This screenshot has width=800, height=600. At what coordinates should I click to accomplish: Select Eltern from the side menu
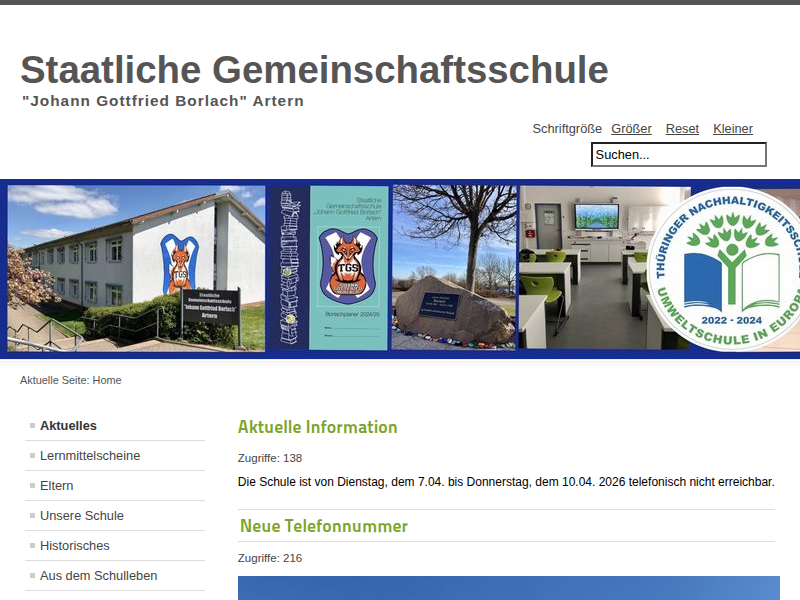(57, 486)
